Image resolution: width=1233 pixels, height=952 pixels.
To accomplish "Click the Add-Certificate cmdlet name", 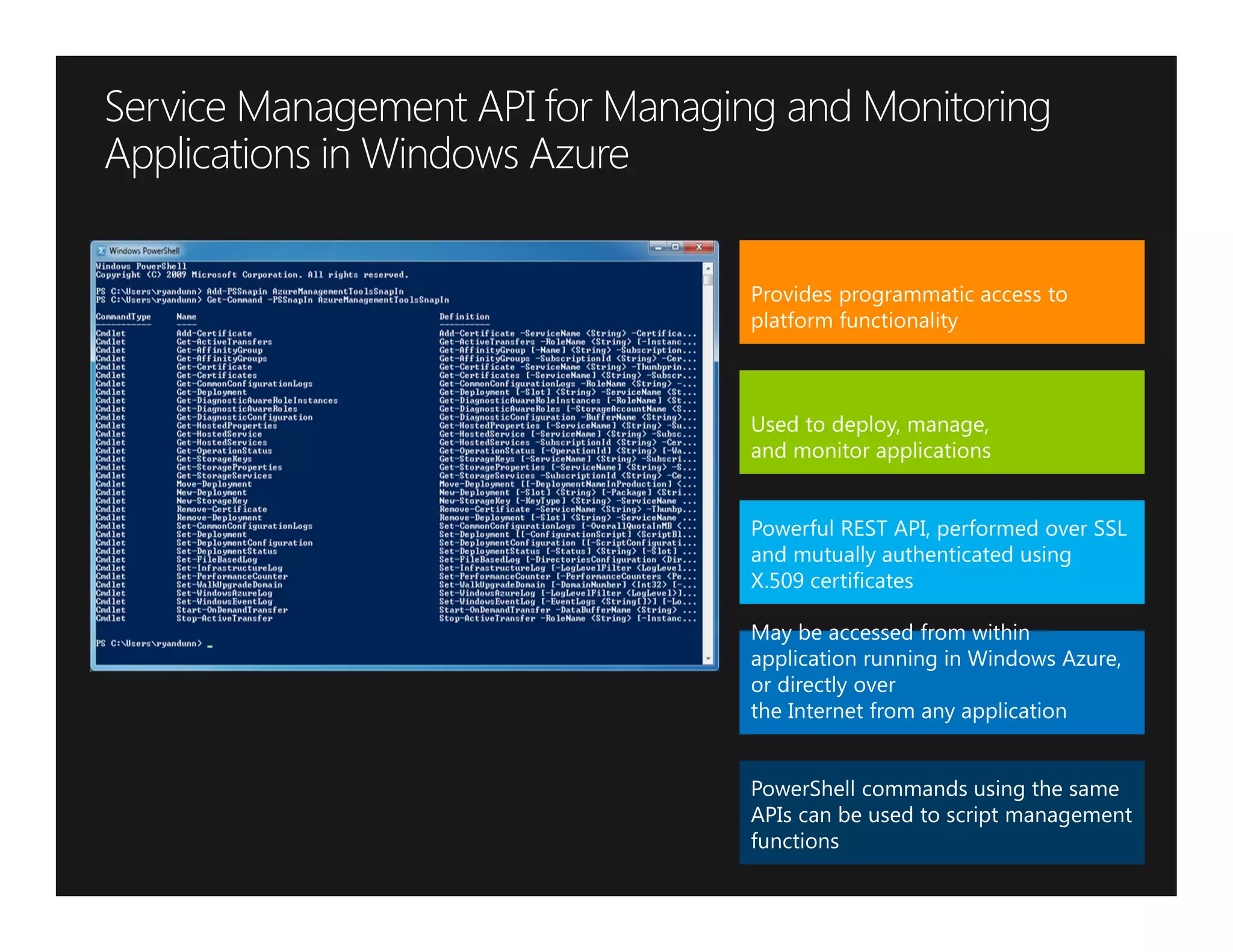I will tap(214, 333).
